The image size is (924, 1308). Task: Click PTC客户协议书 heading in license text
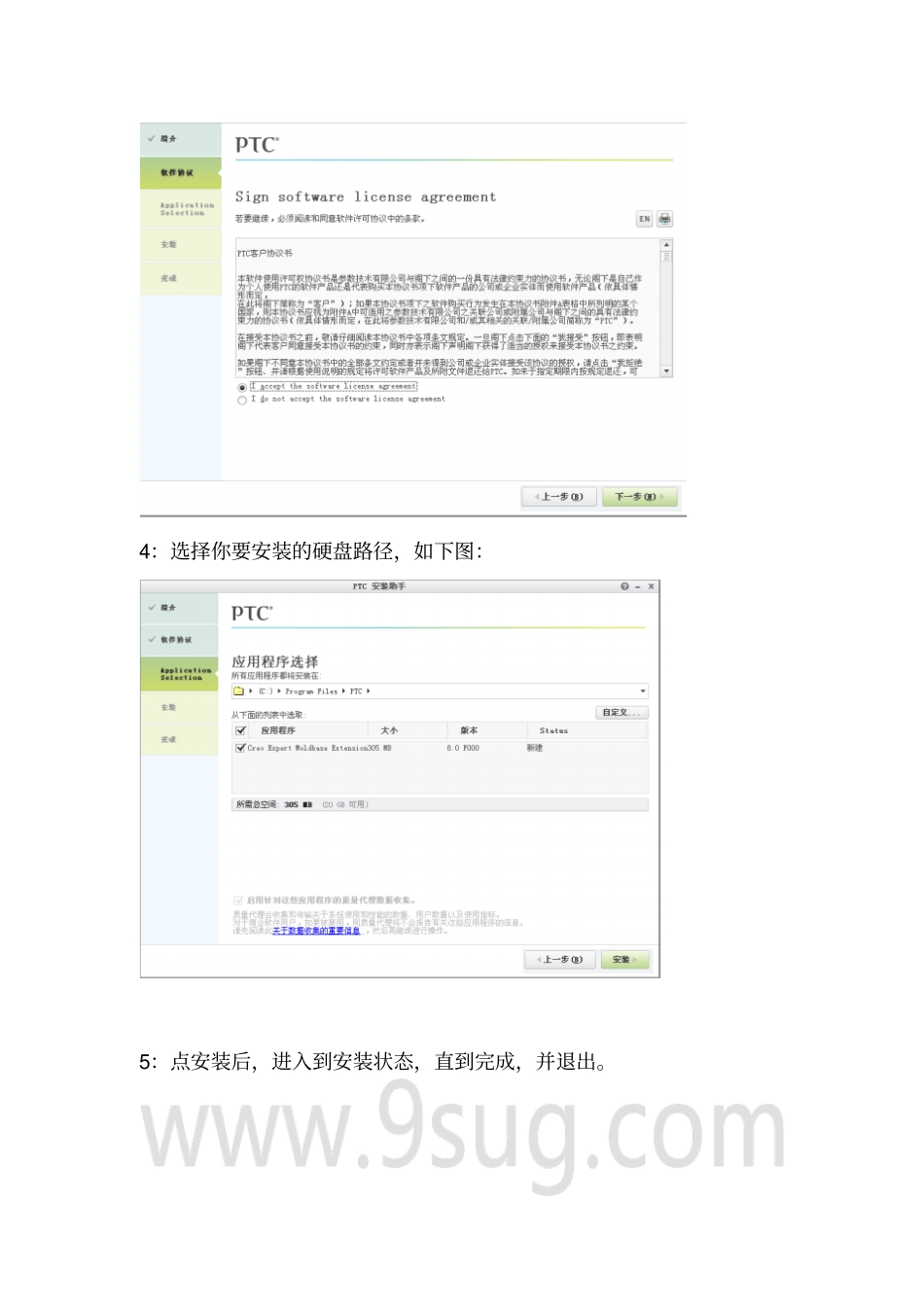coord(265,254)
